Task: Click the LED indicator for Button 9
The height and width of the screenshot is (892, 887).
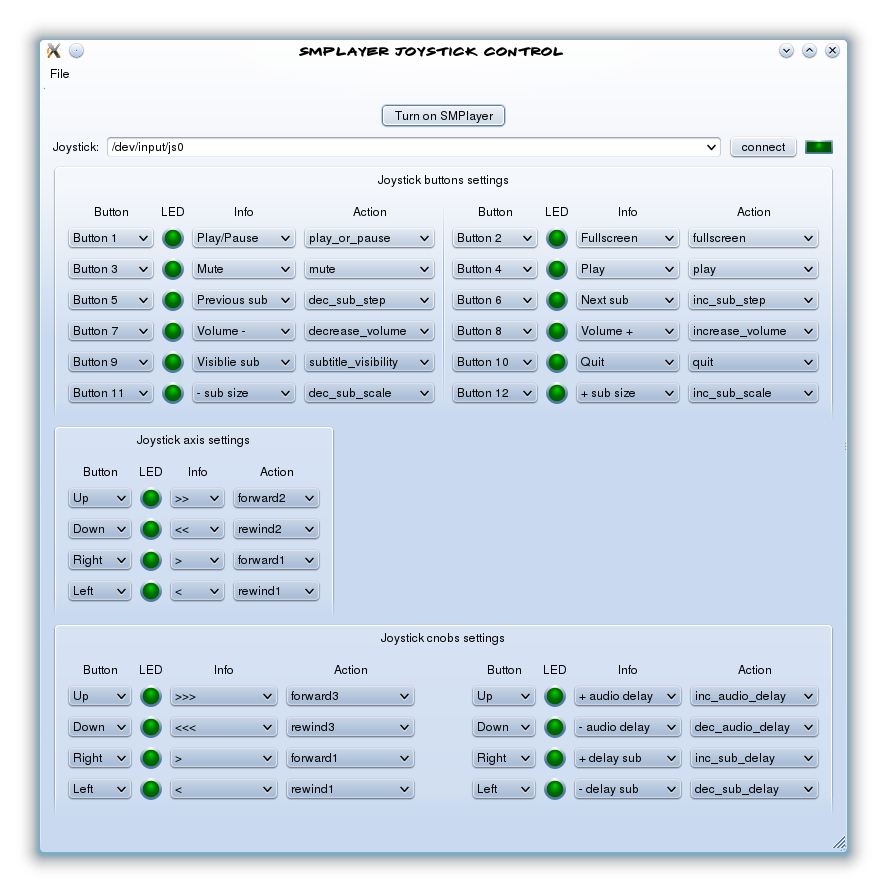Action: pos(172,362)
